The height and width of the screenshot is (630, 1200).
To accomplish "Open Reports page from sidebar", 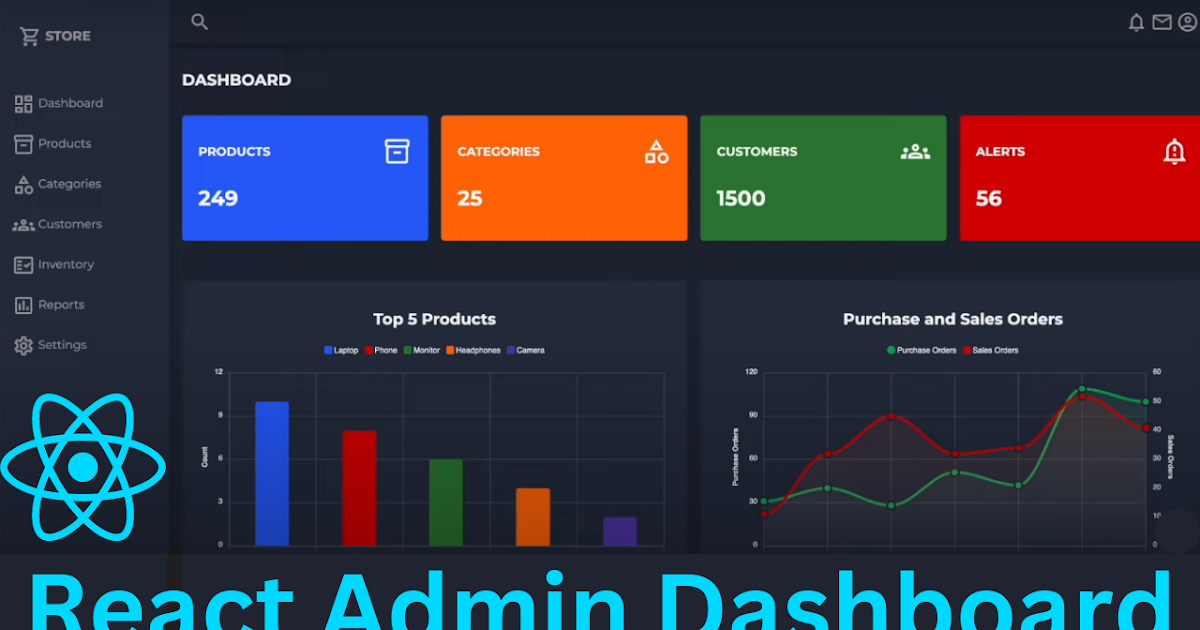I will click(61, 305).
